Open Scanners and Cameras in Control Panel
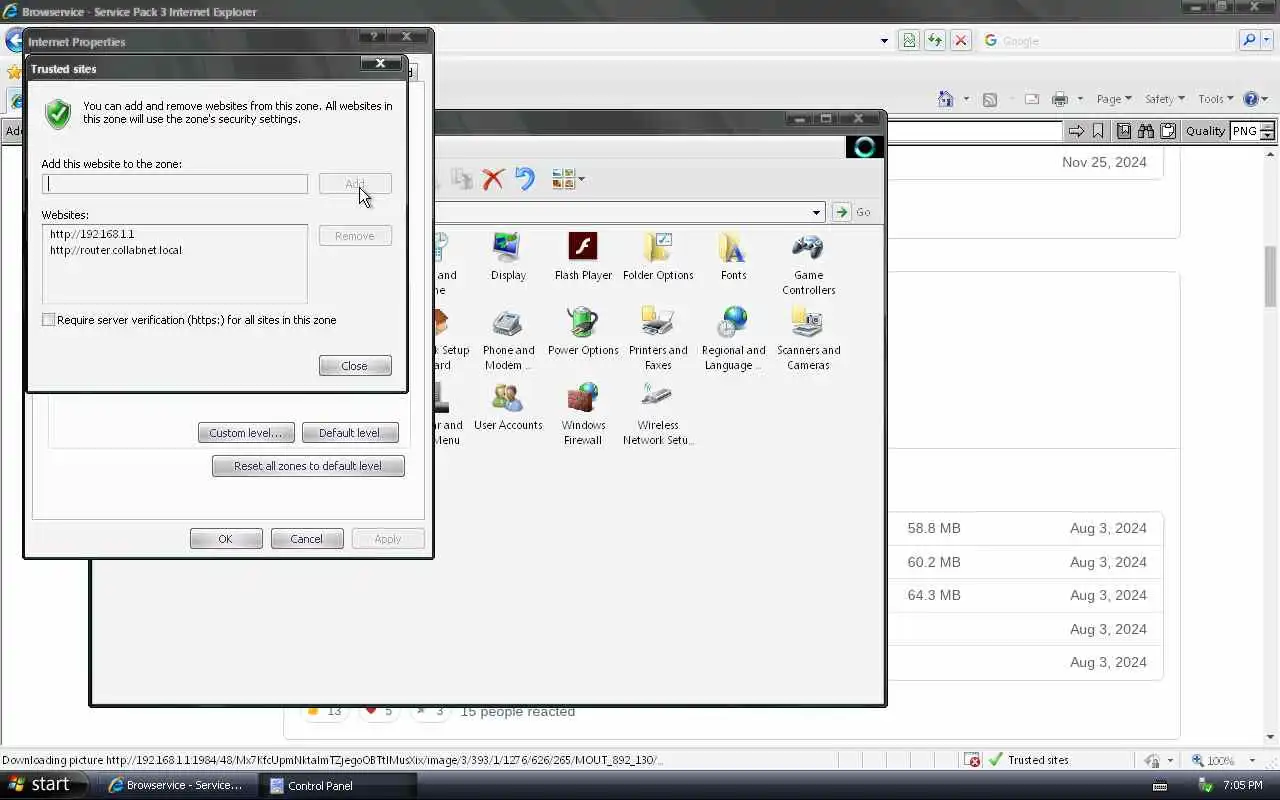The width and height of the screenshot is (1280, 800). 808,339
